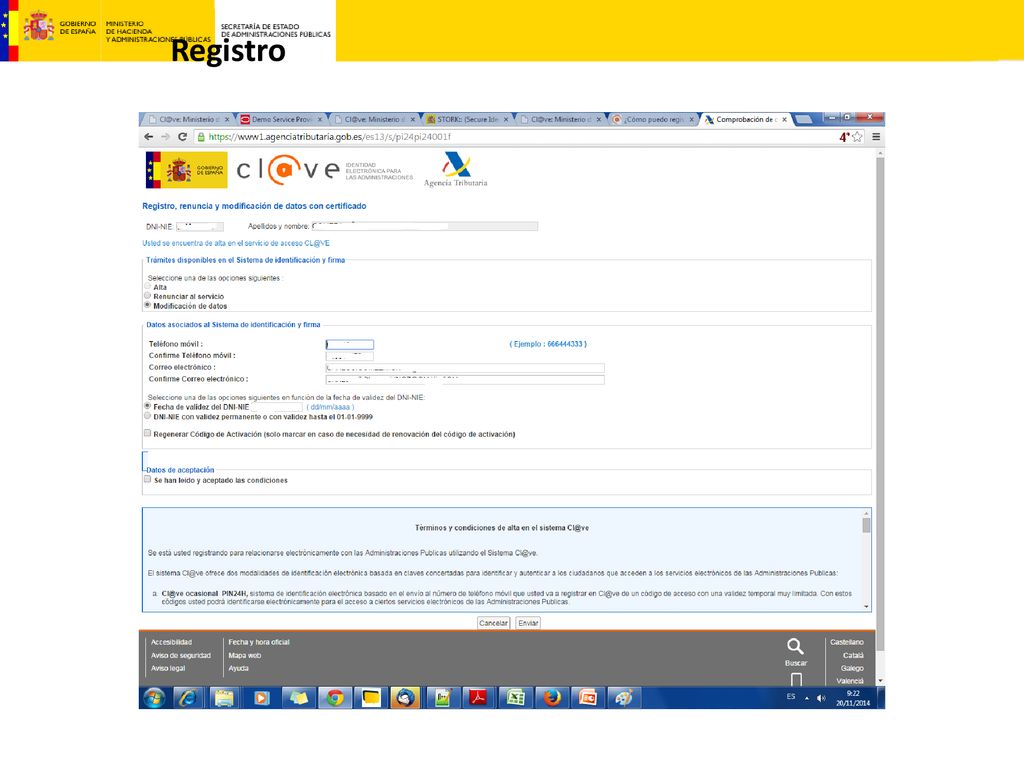Check Regenerar Código de Activación box
The width and height of the screenshot is (1024, 768).
148,433
